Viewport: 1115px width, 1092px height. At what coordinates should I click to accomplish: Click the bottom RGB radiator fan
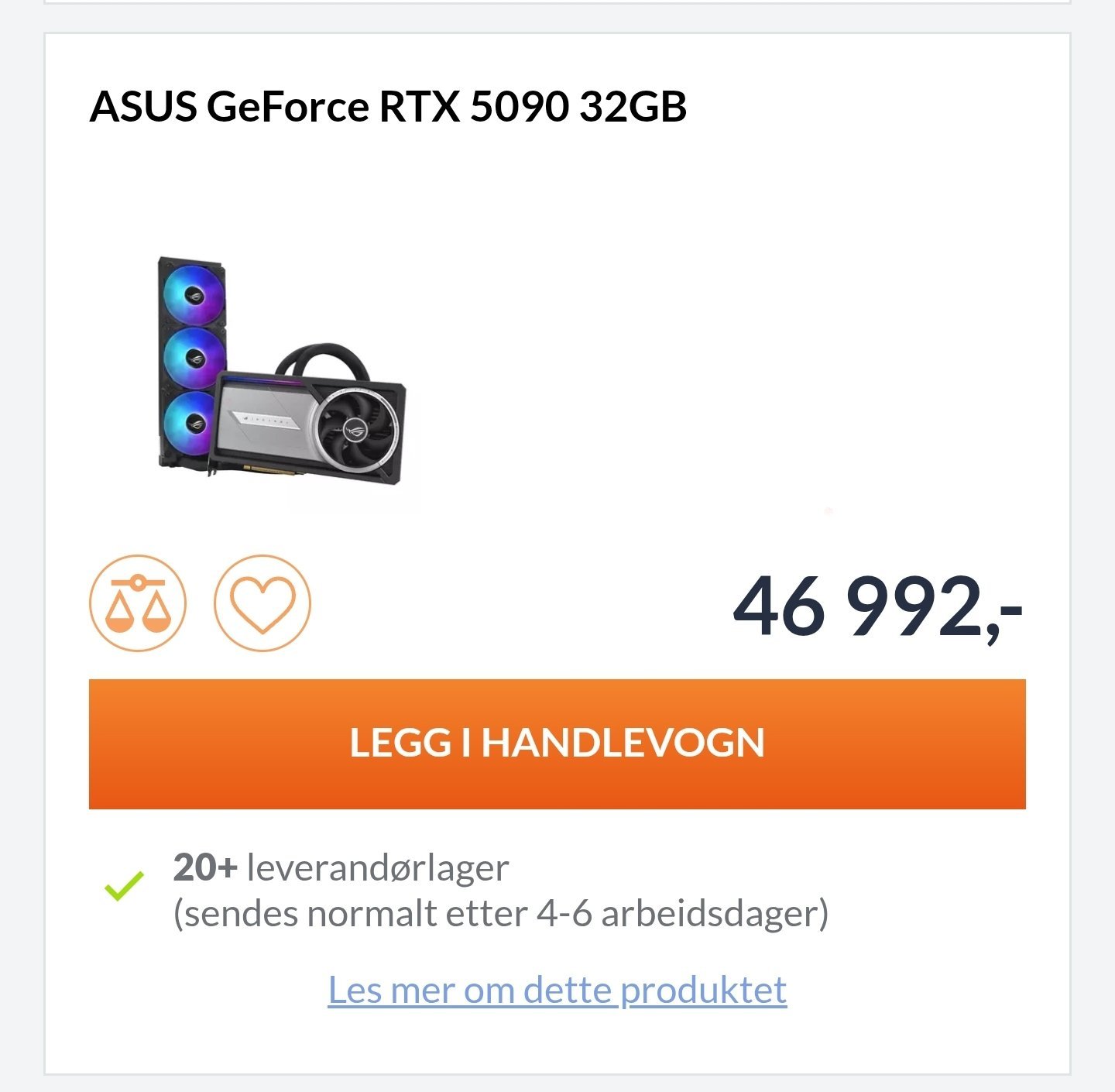pyautogui.click(x=190, y=423)
